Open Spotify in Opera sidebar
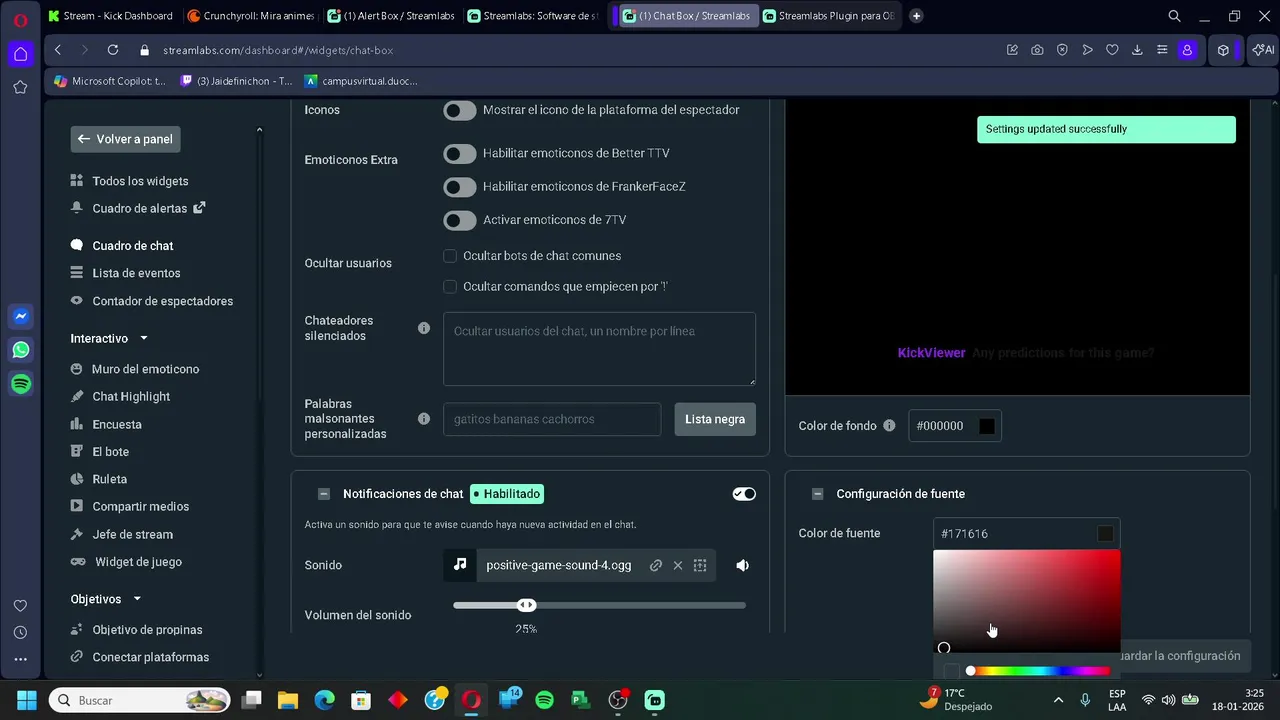1280x720 pixels. [21, 384]
